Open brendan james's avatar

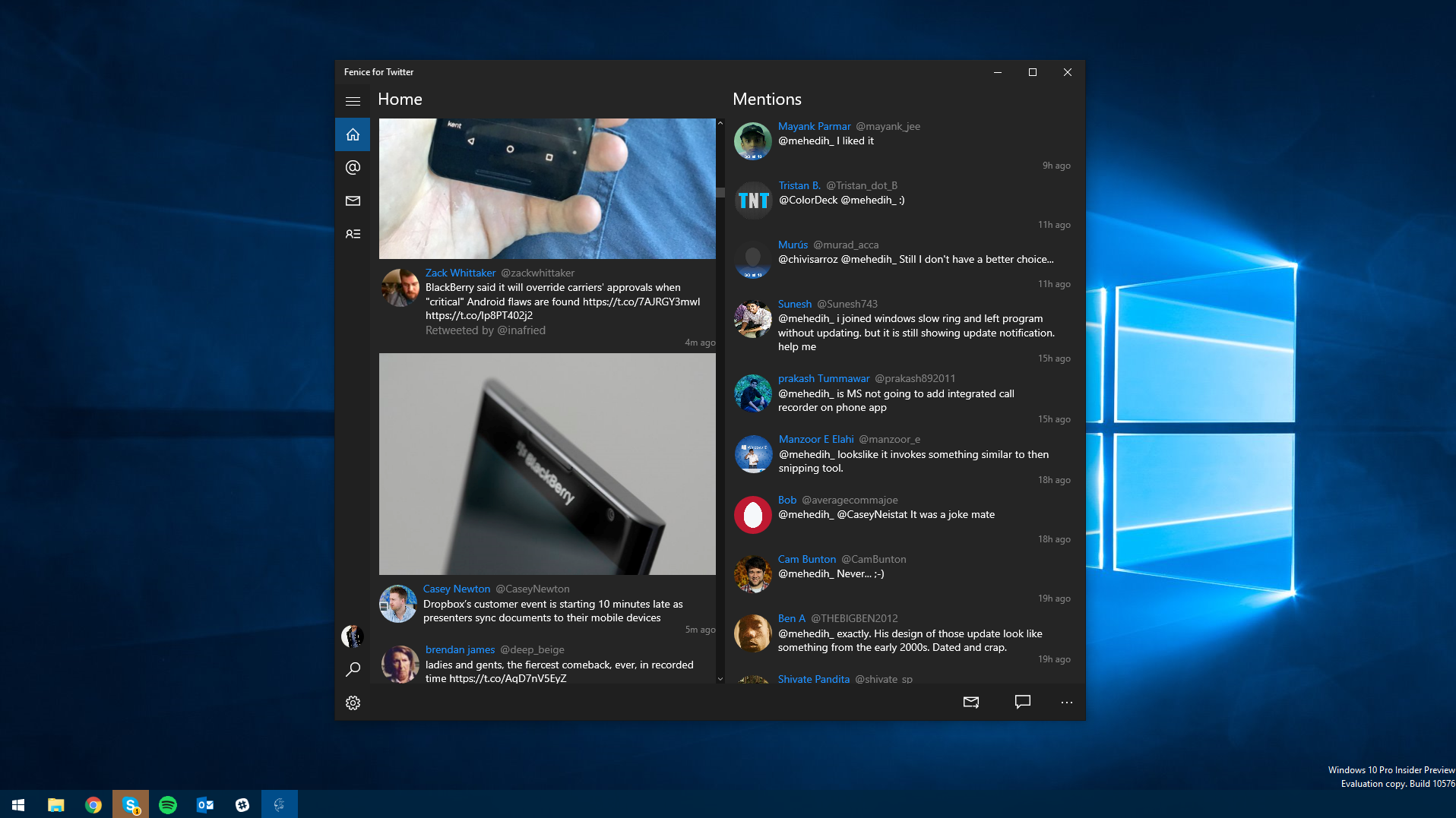(400, 664)
